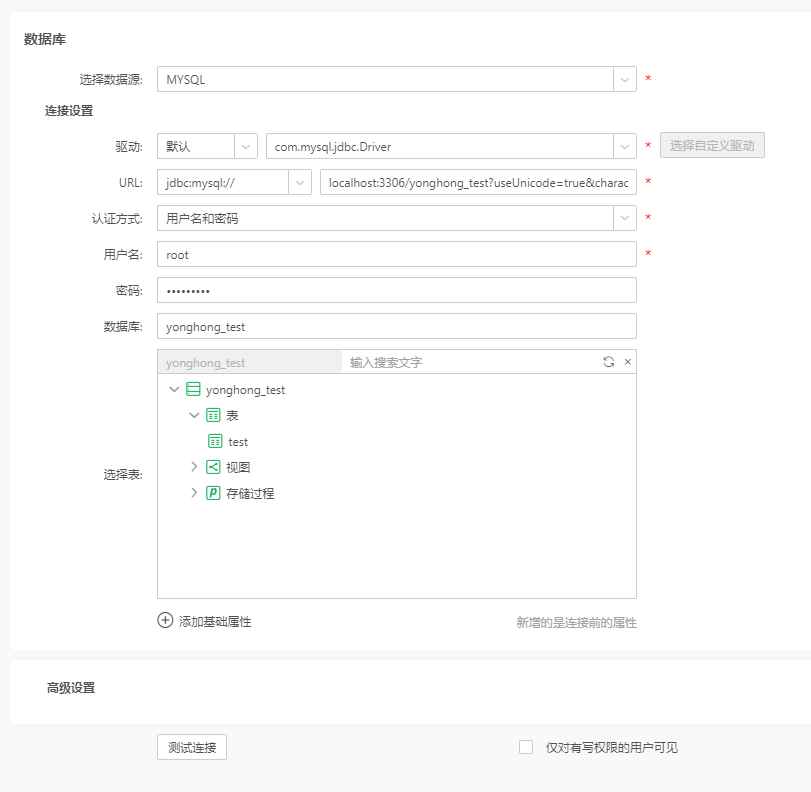
Task: Click the greyed yonghong_test schema selector
Action: (x=250, y=362)
